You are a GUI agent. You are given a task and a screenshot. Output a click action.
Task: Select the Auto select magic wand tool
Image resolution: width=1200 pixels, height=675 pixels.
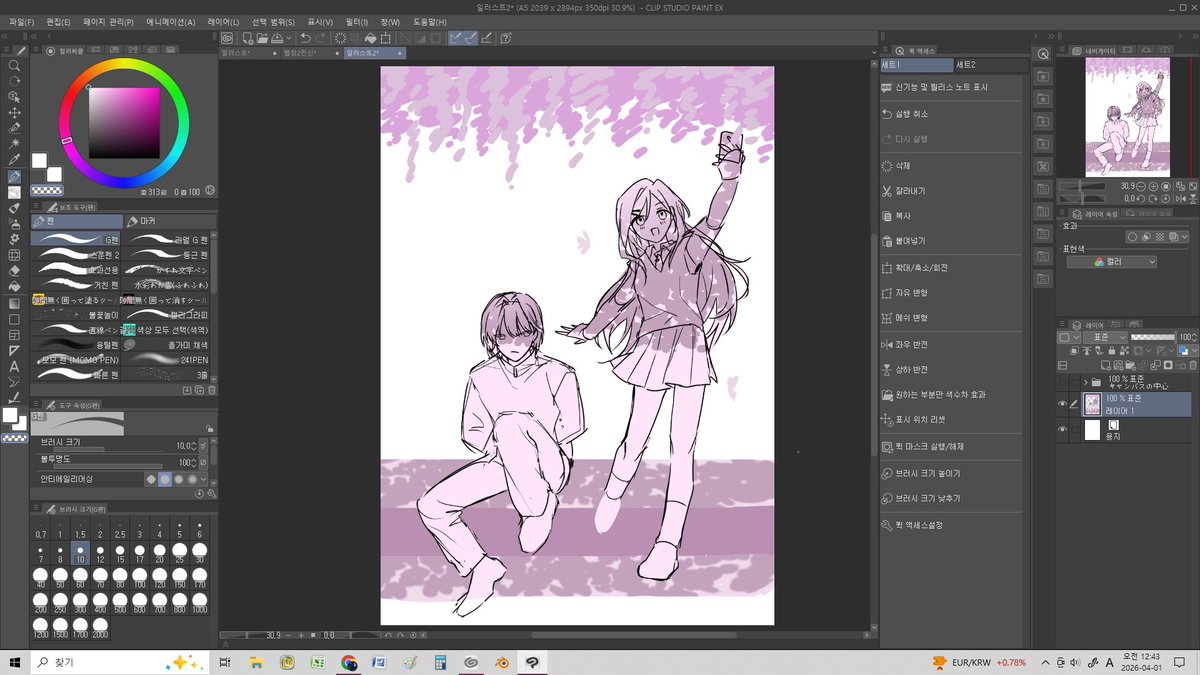click(14, 144)
